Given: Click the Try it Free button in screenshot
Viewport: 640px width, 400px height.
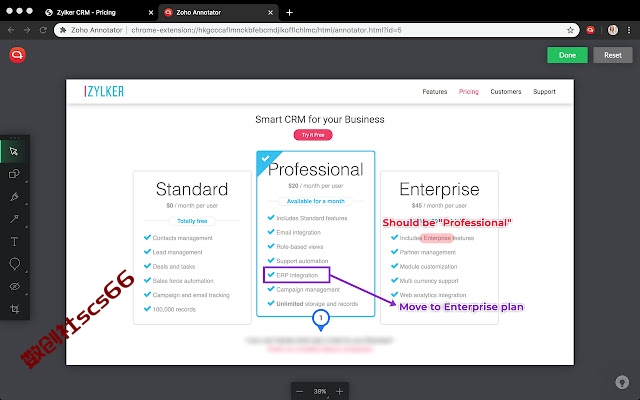Looking at the screenshot, I should pos(313,135).
